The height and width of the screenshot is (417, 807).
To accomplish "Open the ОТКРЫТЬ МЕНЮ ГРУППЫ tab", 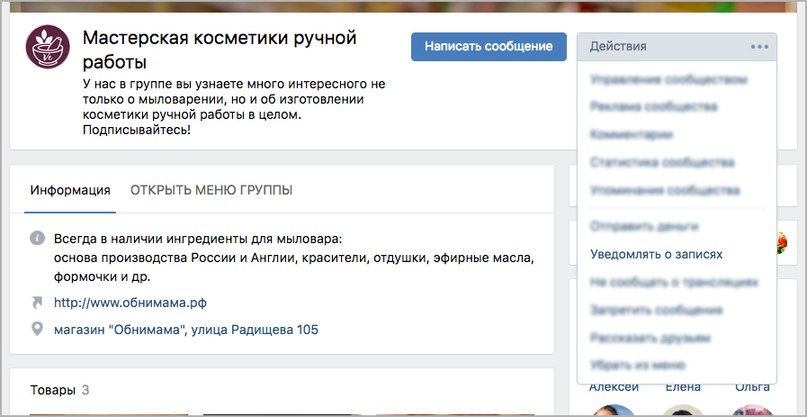I will 211,190.
